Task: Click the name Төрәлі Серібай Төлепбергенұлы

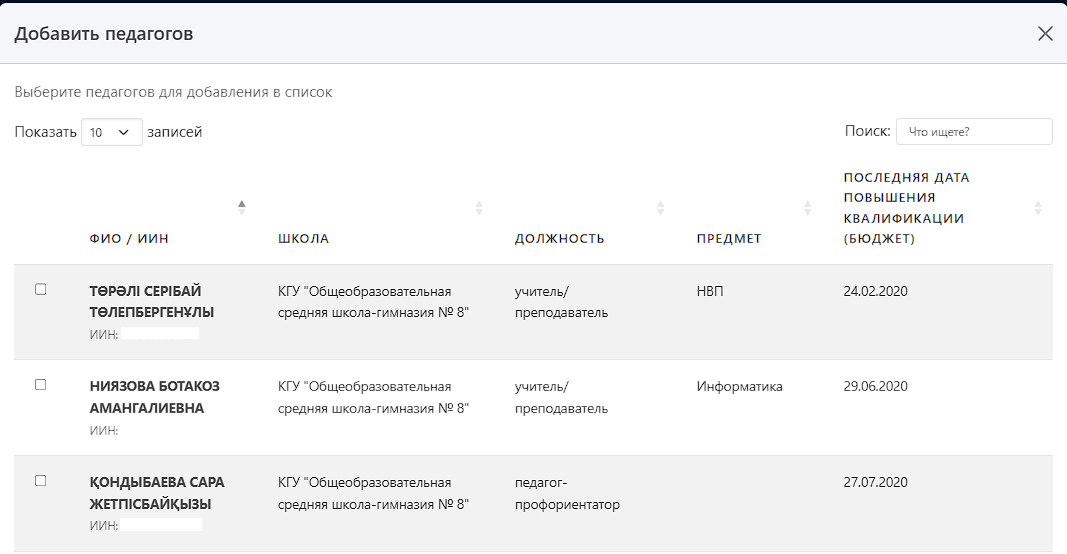Action: [x=151, y=301]
